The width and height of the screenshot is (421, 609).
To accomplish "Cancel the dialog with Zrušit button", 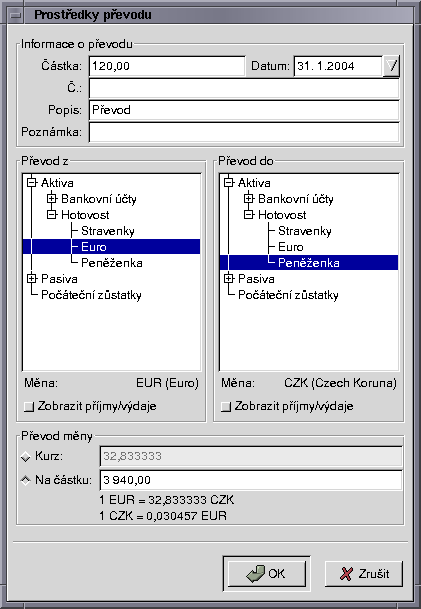I will [364, 574].
